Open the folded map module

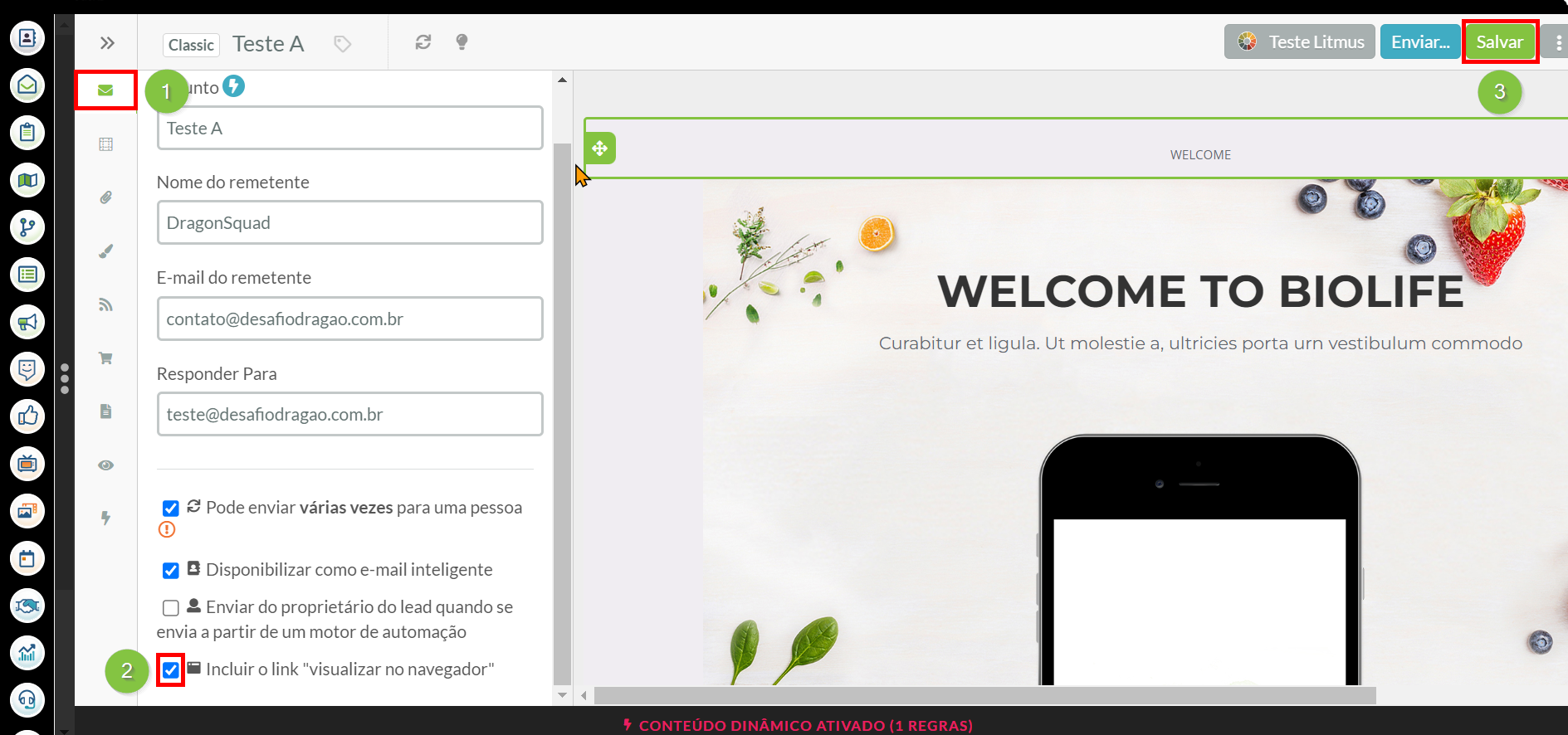tap(27, 180)
